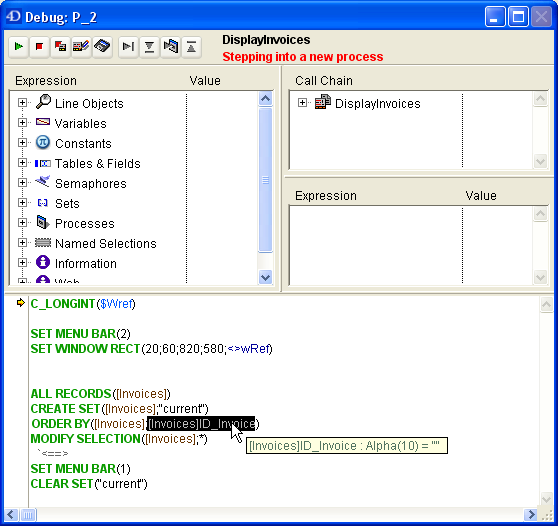
Task: Click the Step Out toolbar button
Action: 191,47
